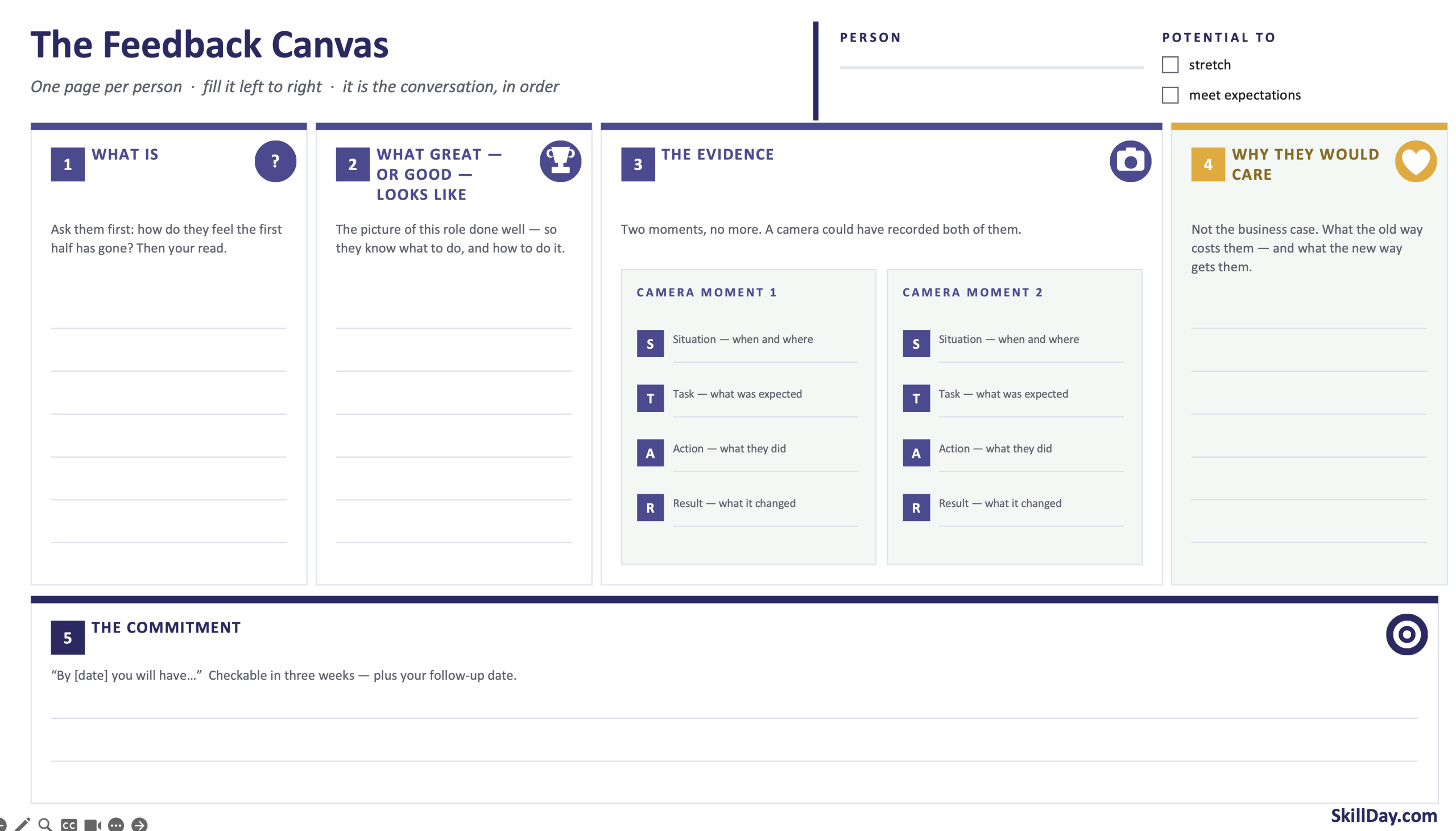Screen dimensions: 1456x831
Task: Turn on the camera video icon
Action: pos(93,825)
